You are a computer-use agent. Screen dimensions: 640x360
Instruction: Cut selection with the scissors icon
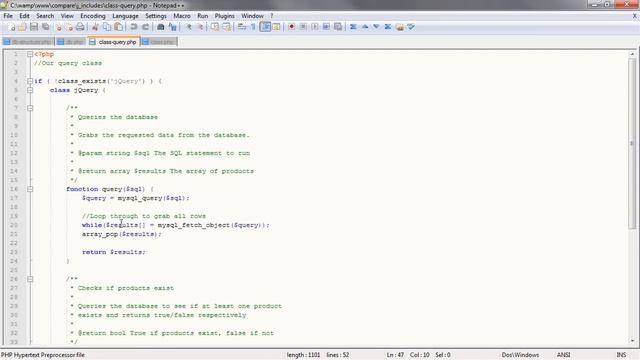click(95, 27)
